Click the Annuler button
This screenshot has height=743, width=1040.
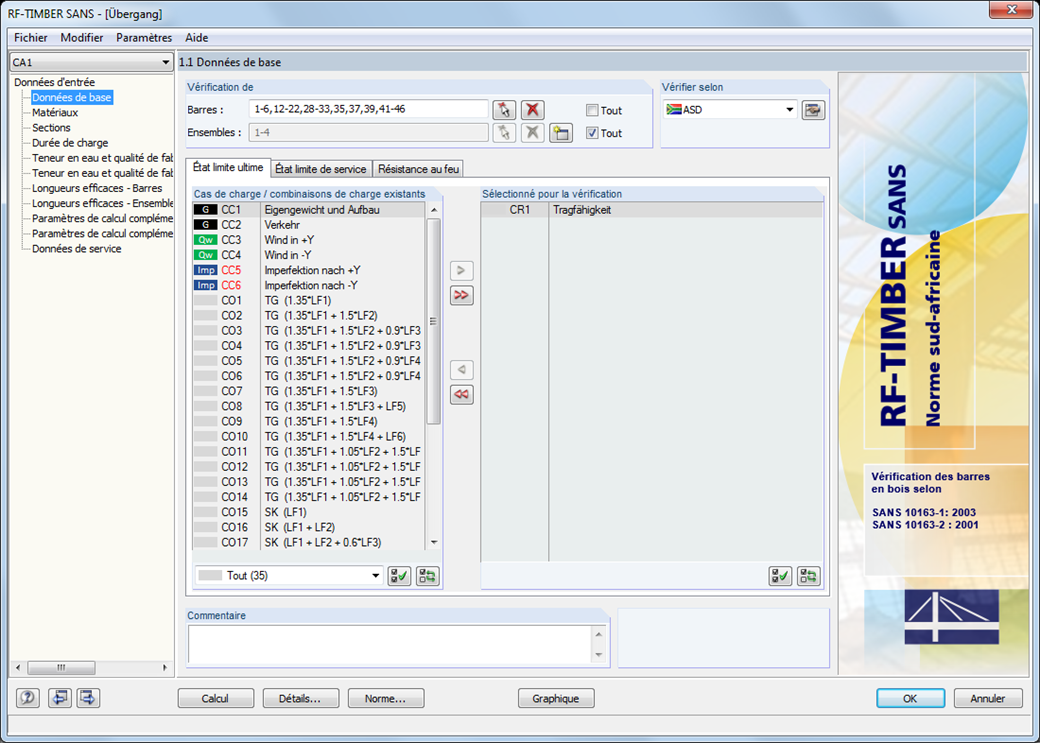[x=988, y=699]
